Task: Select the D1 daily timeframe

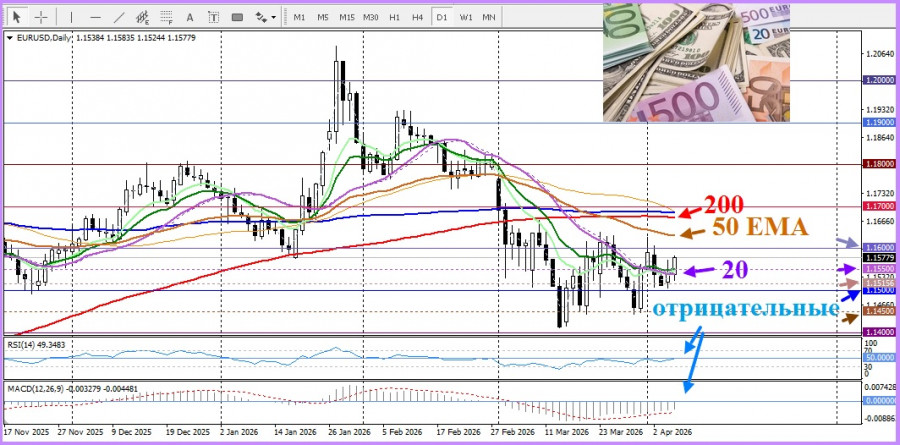Action: [441, 17]
